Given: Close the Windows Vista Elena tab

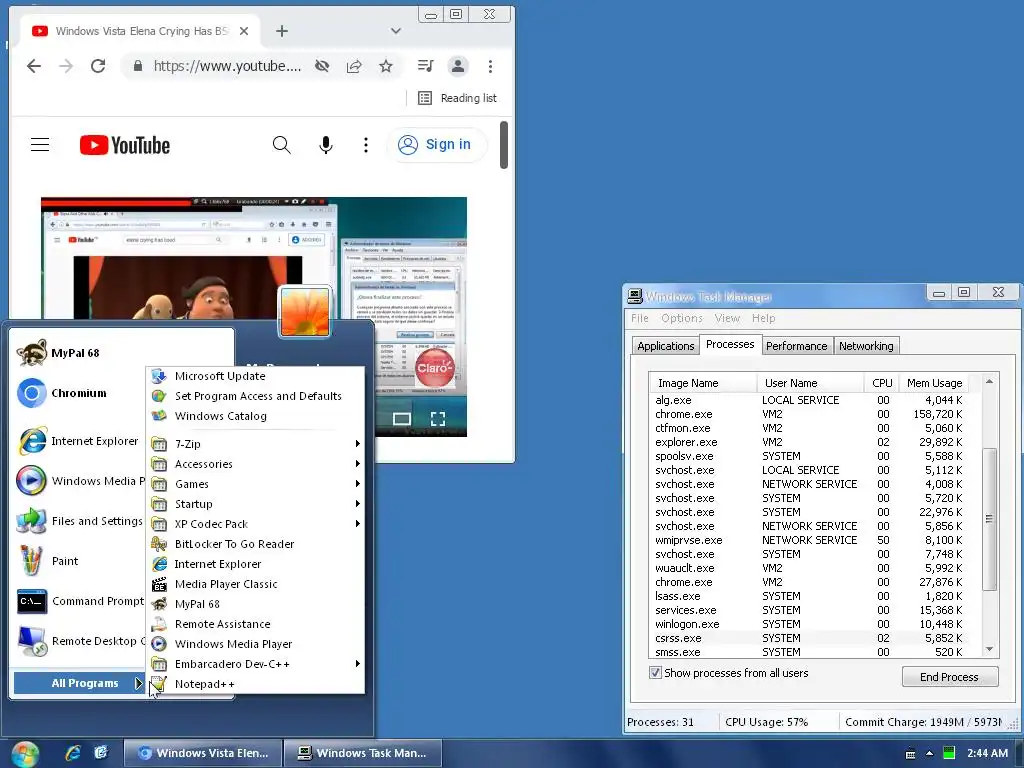Looking at the screenshot, I should click(244, 31).
